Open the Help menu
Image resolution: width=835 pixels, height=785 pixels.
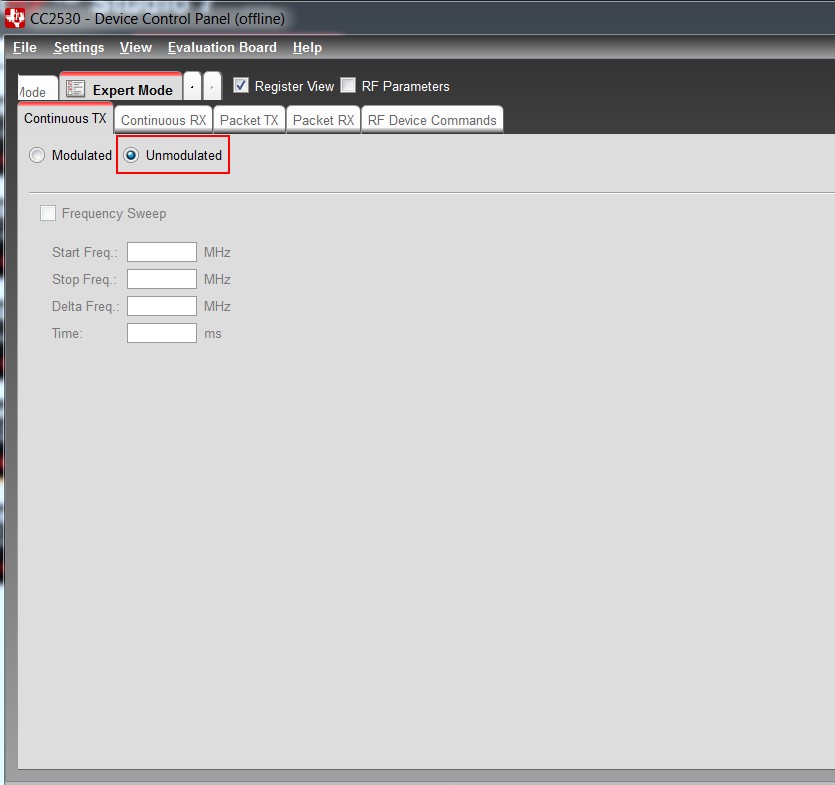tap(307, 47)
